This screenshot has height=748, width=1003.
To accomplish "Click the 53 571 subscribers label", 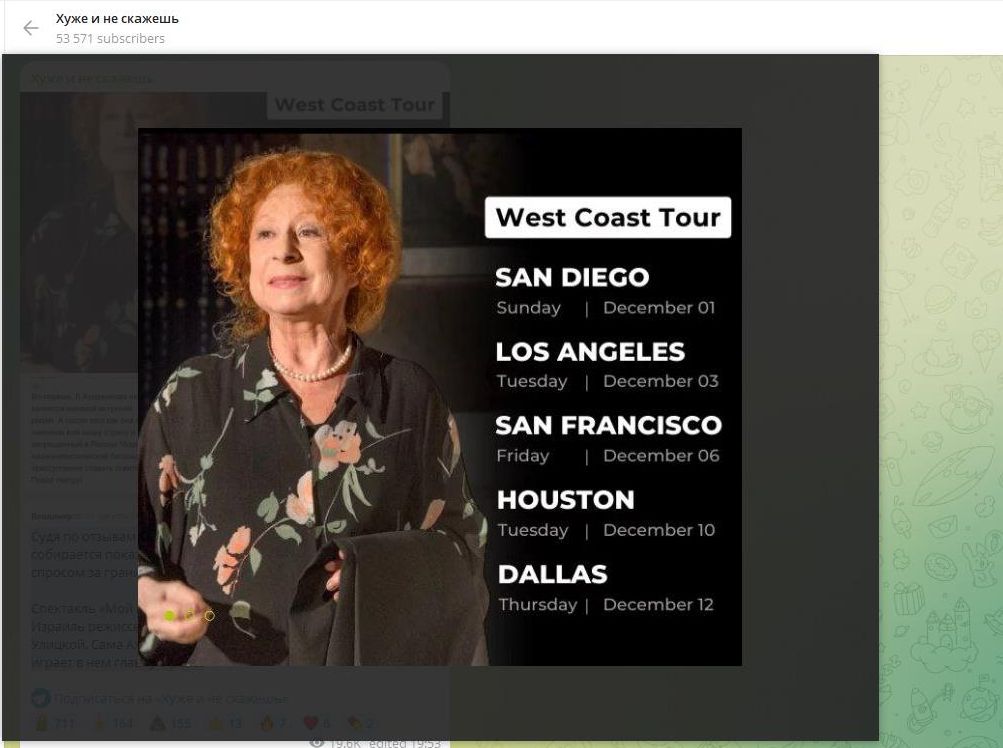I will pyautogui.click(x=110, y=39).
